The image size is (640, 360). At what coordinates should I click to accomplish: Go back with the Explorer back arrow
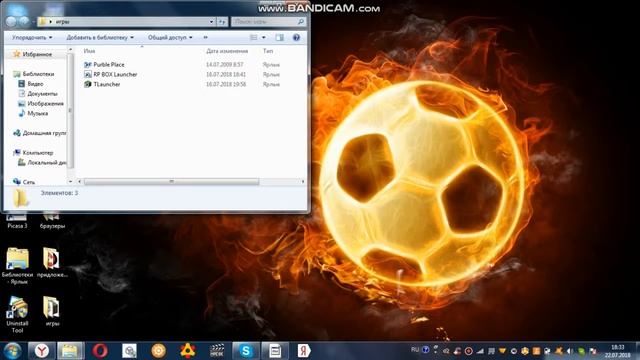click(x=11, y=21)
